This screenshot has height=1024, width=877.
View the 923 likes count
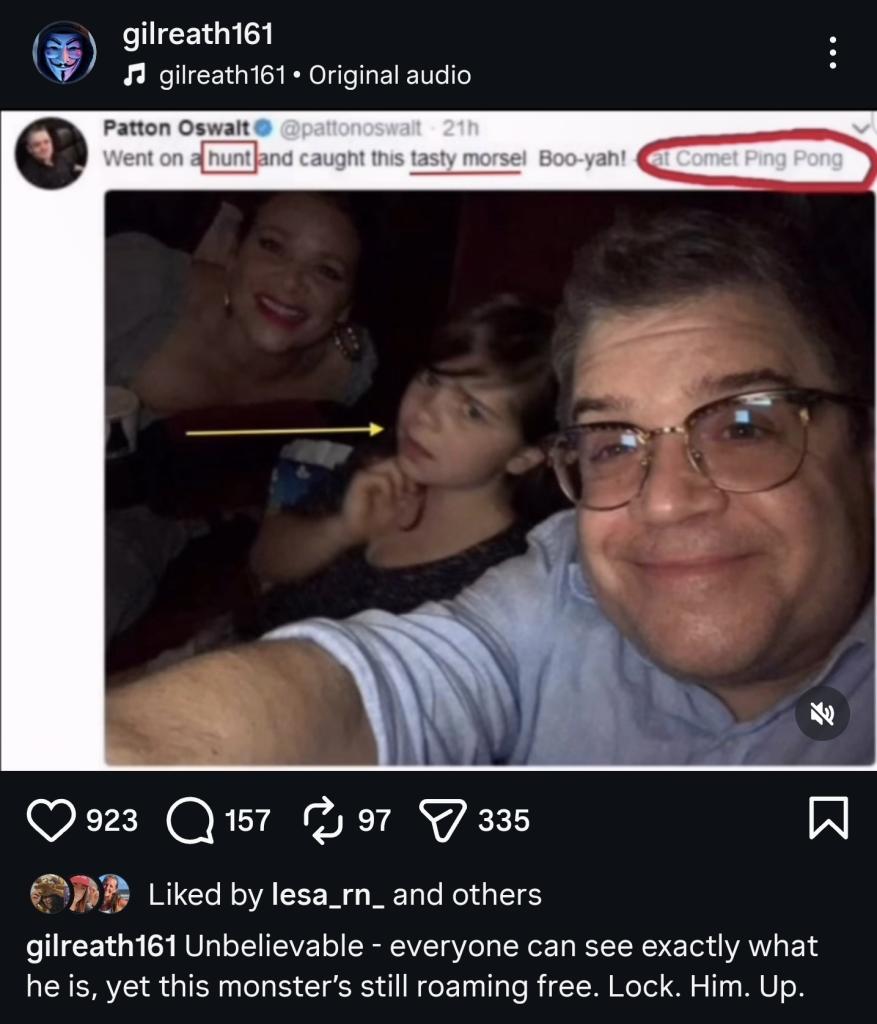[112, 821]
